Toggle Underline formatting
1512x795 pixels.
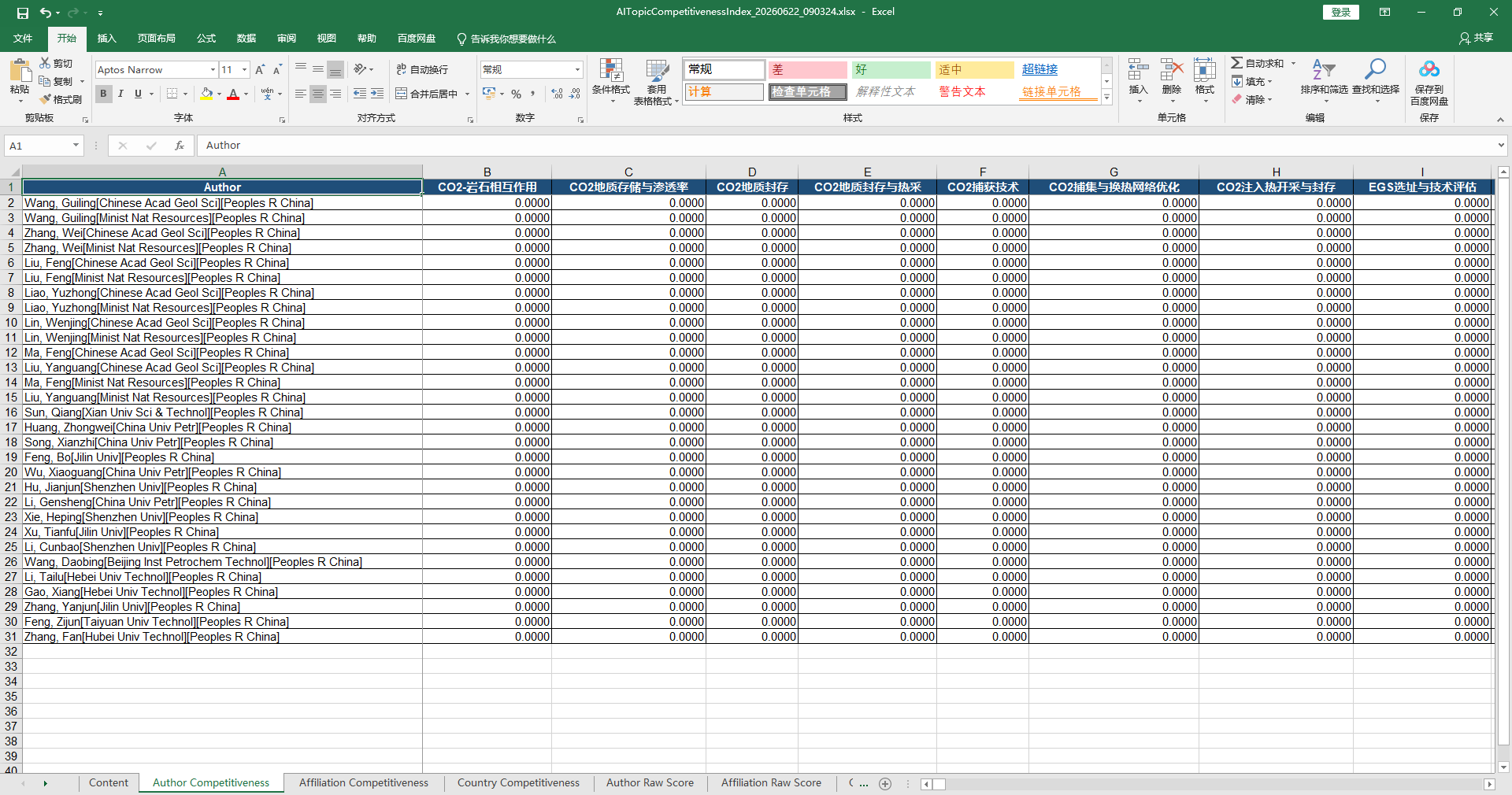(x=138, y=94)
